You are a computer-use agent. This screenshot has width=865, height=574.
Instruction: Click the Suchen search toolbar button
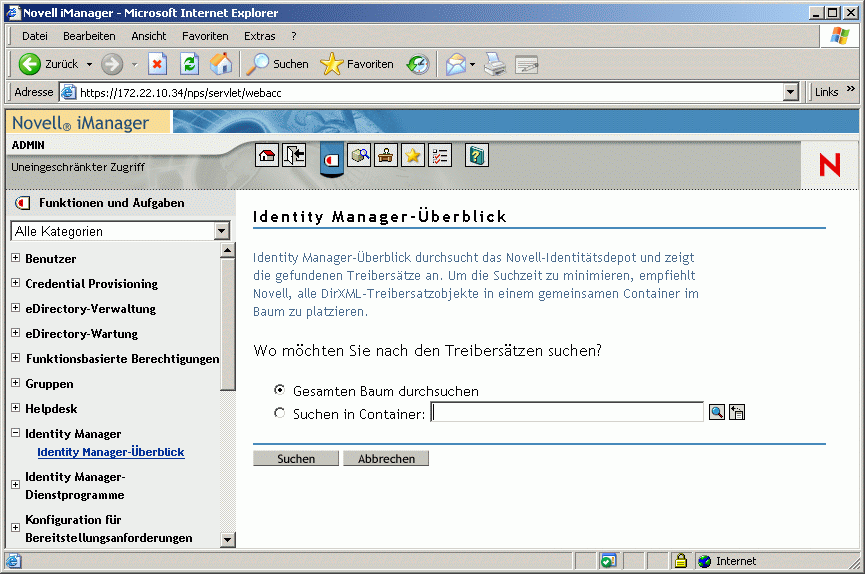click(x=277, y=64)
